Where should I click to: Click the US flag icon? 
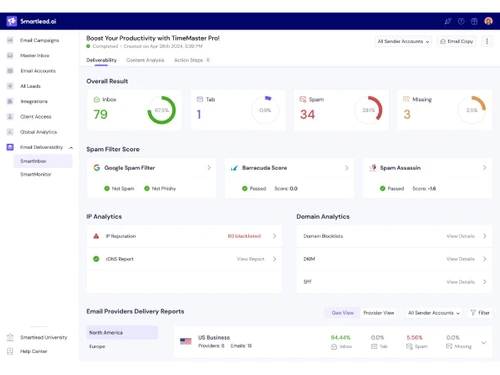tap(186, 341)
